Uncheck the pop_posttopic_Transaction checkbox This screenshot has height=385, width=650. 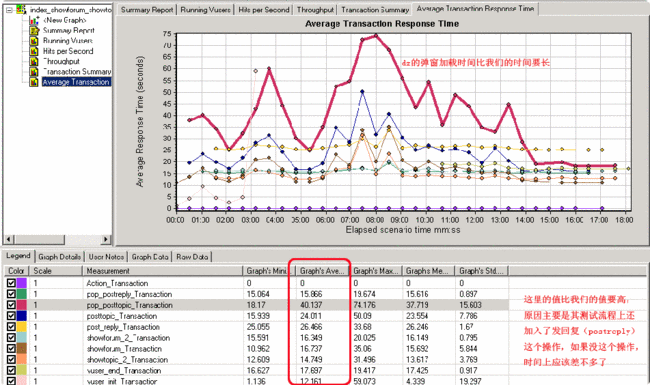[11, 305]
